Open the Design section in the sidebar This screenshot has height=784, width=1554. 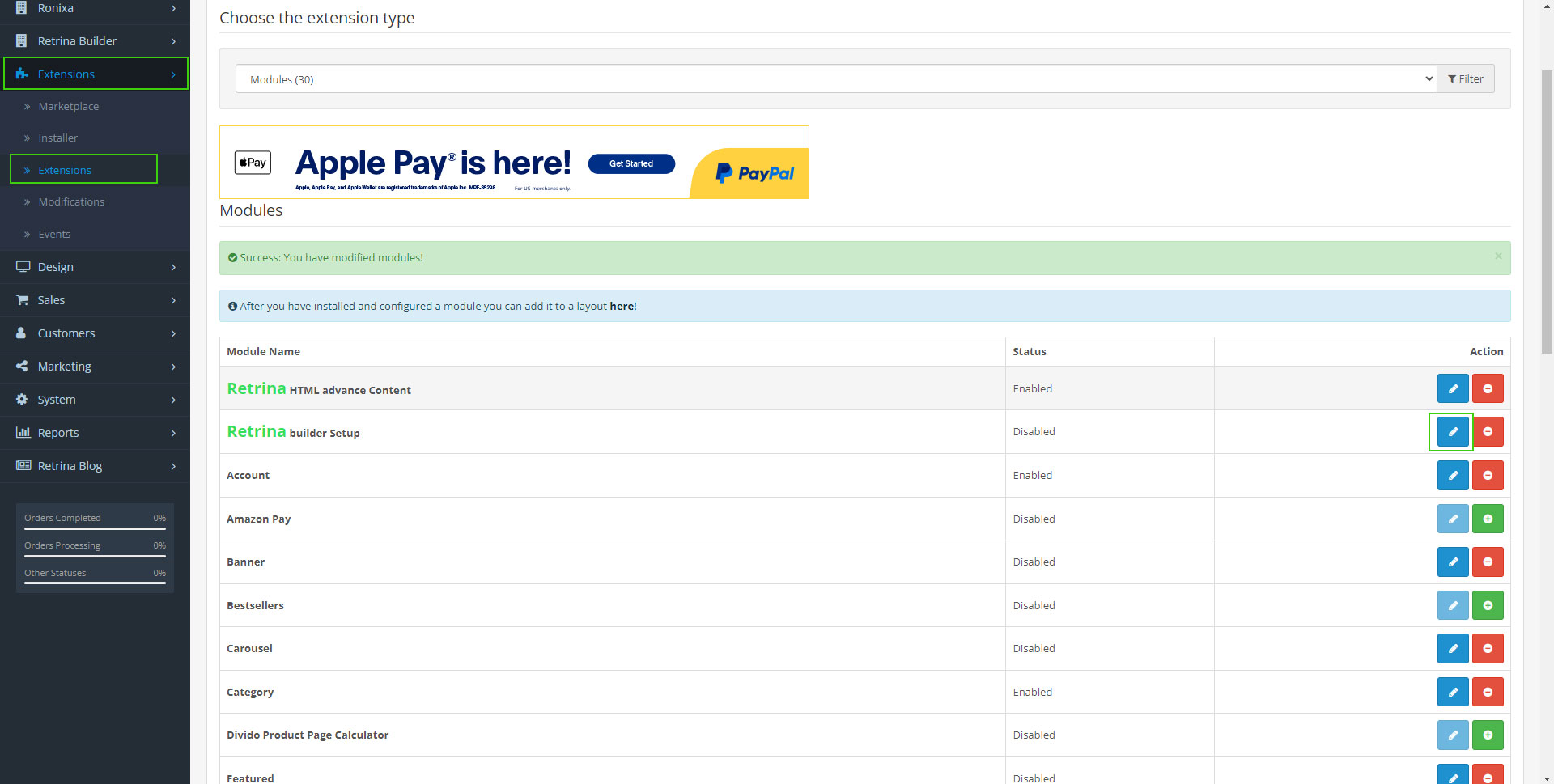pyautogui.click(x=55, y=266)
